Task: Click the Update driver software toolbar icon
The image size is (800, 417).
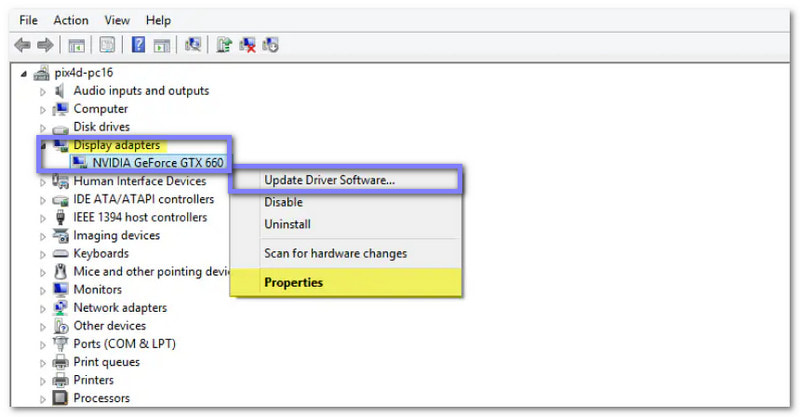Action: pyautogui.click(x=225, y=44)
